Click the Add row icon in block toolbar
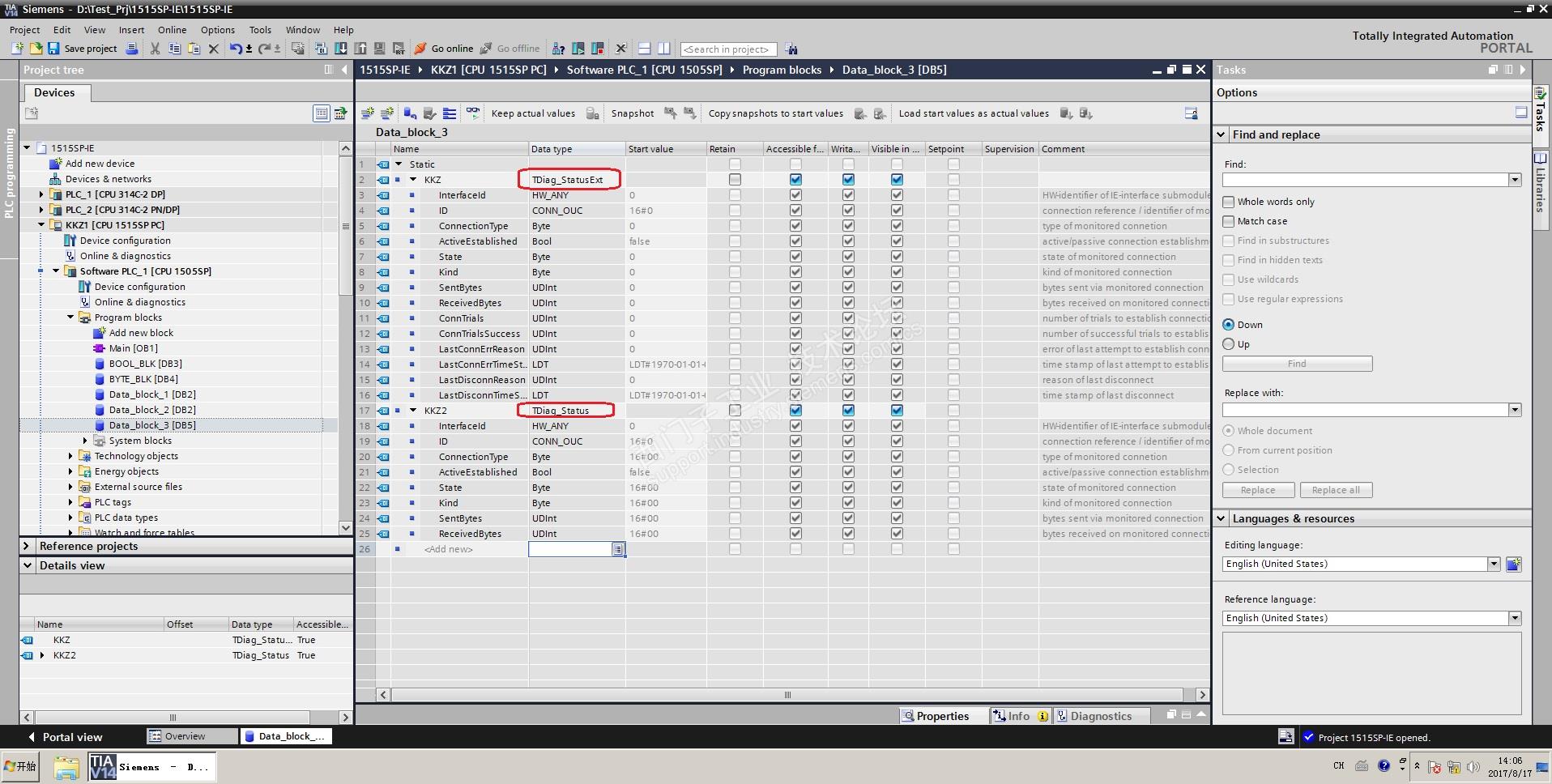1552x784 pixels. [x=387, y=113]
